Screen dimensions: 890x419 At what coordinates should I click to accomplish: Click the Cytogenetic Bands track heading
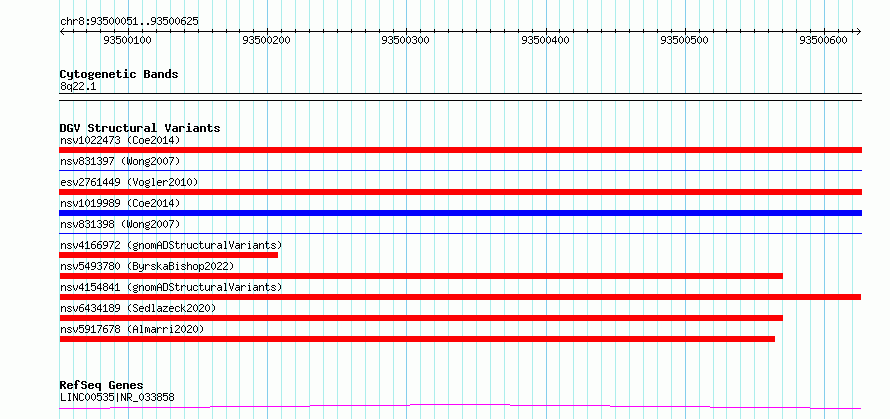tap(119, 74)
